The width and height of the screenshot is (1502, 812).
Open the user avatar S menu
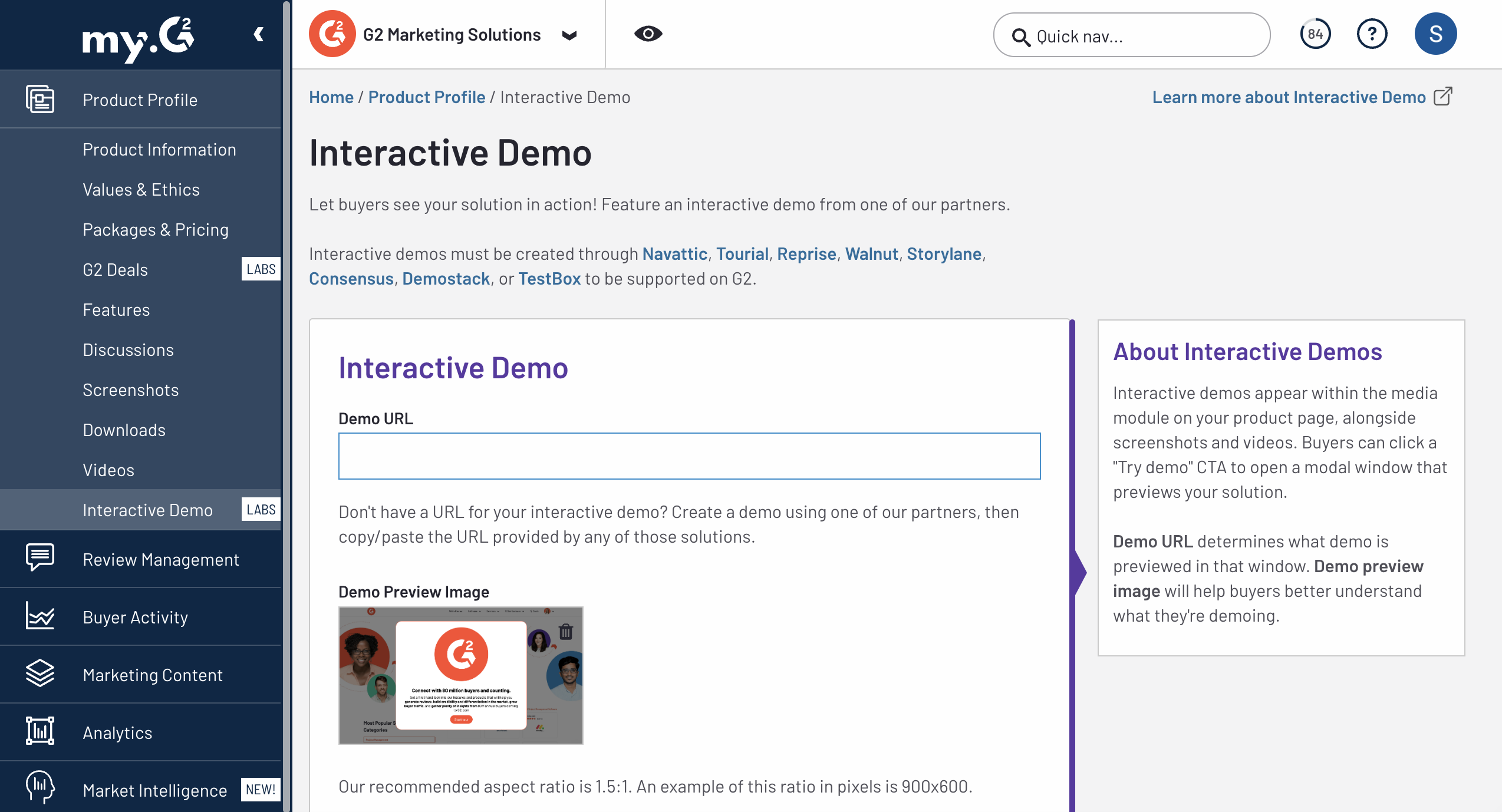(1435, 34)
